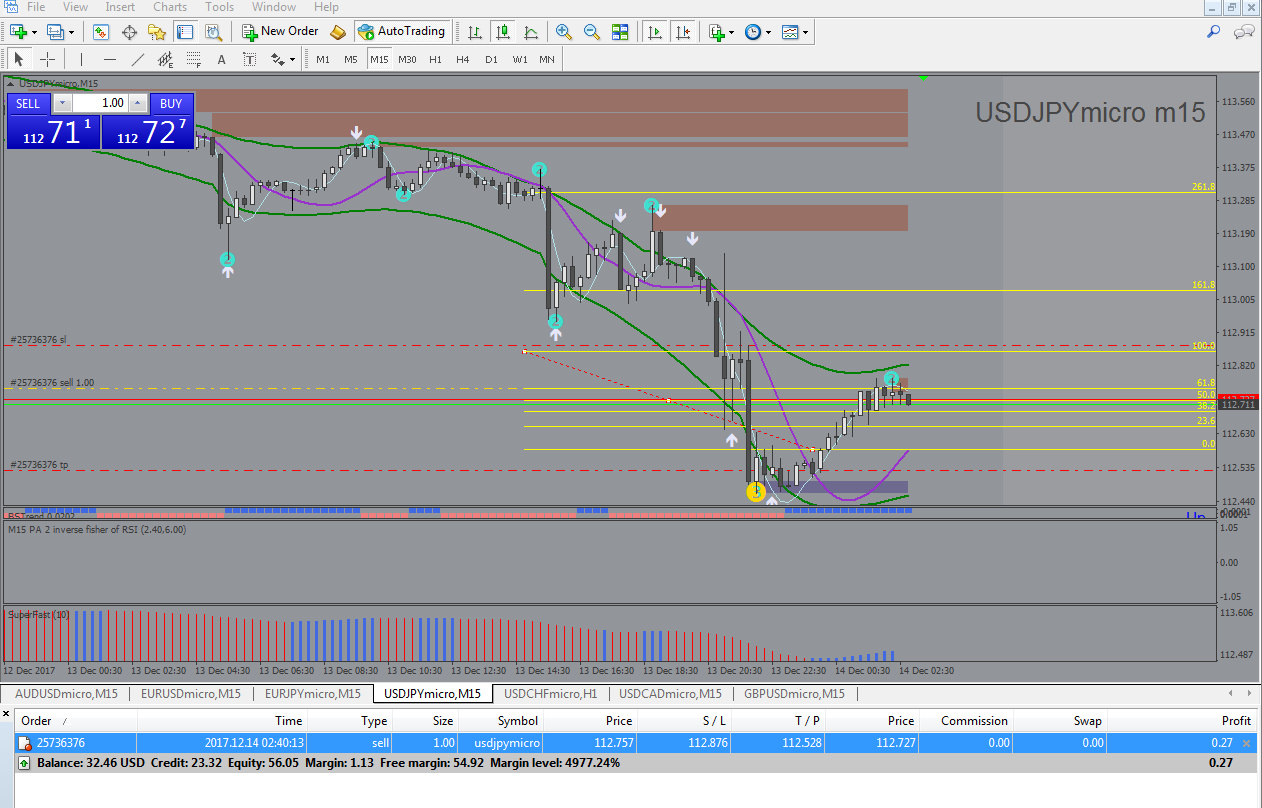1262x808 pixels.
Task: Click the BUY one-click button
Action: (x=171, y=103)
